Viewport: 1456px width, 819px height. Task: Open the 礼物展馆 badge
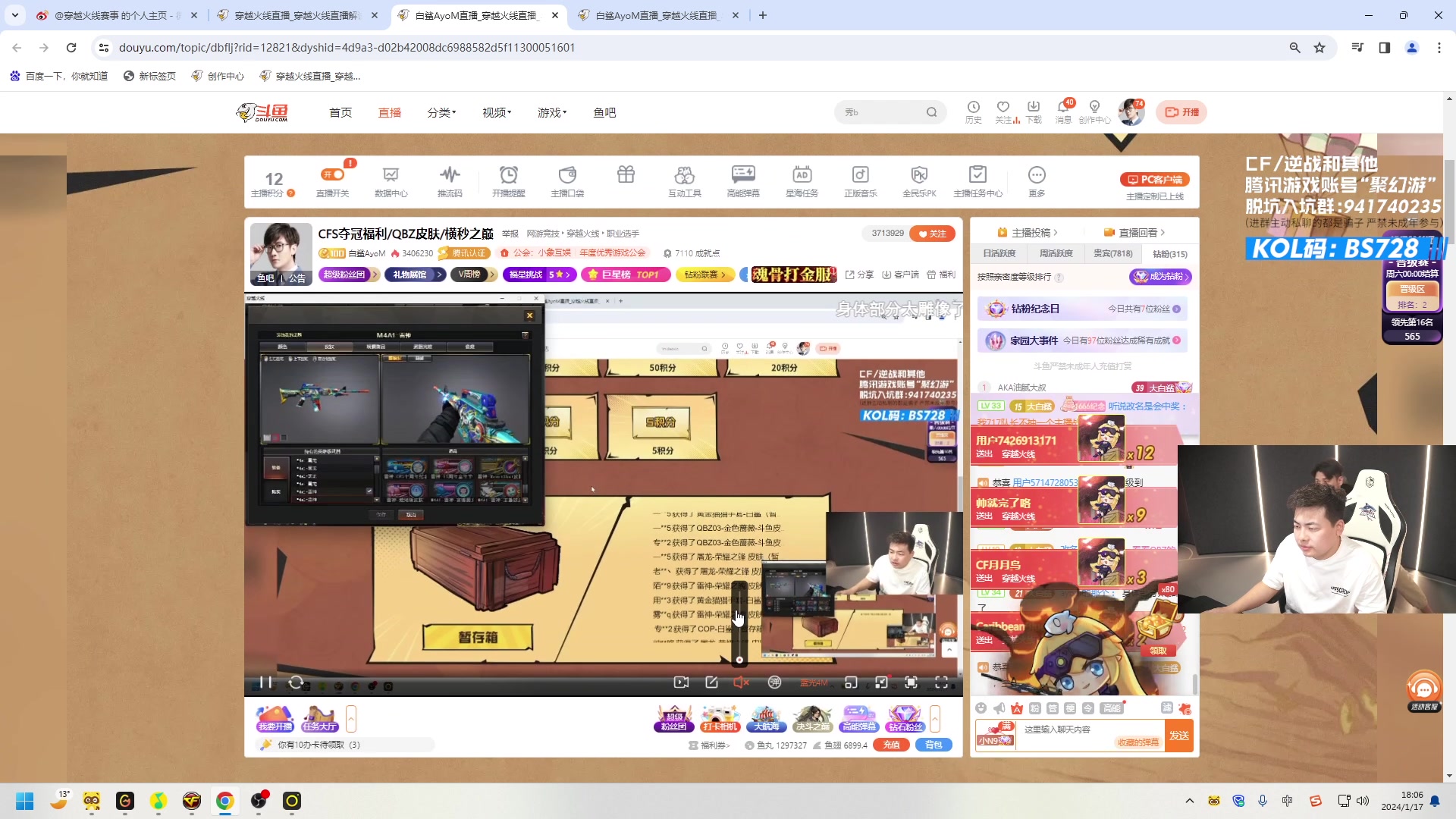tap(415, 275)
